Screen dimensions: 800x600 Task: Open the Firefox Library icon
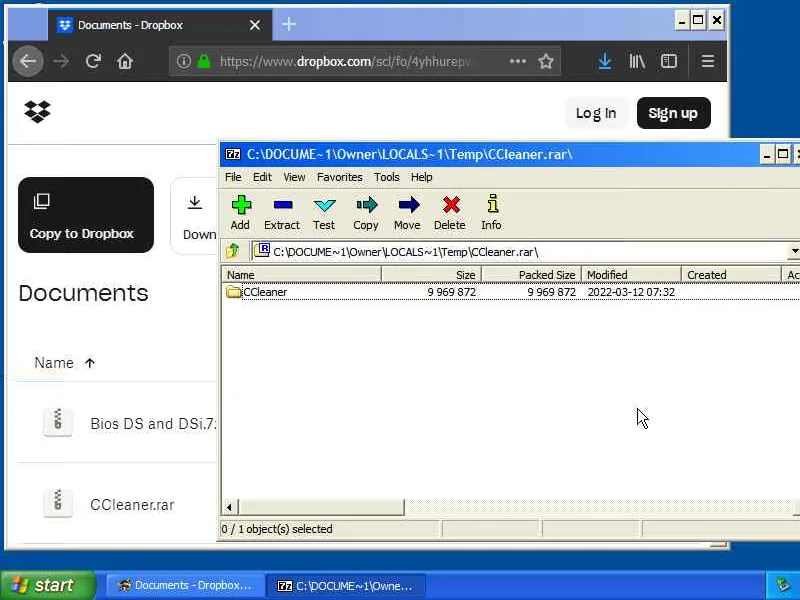tap(637, 62)
